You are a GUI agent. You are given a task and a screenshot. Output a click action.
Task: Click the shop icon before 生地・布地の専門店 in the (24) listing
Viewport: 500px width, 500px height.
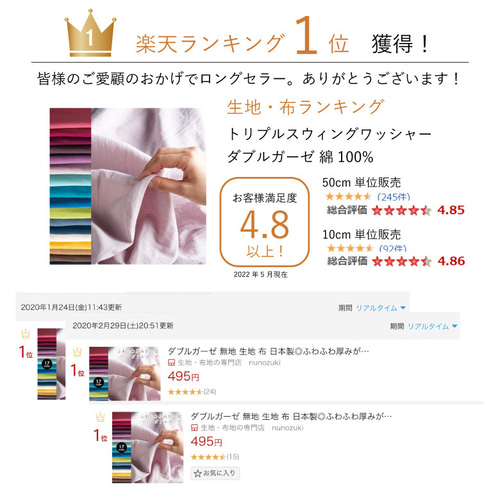[x=171, y=363]
